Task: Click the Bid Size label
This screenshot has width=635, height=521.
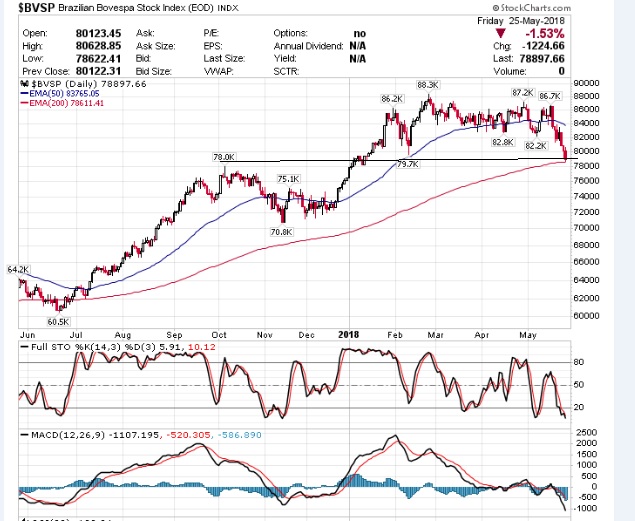Action: coord(153,72)
